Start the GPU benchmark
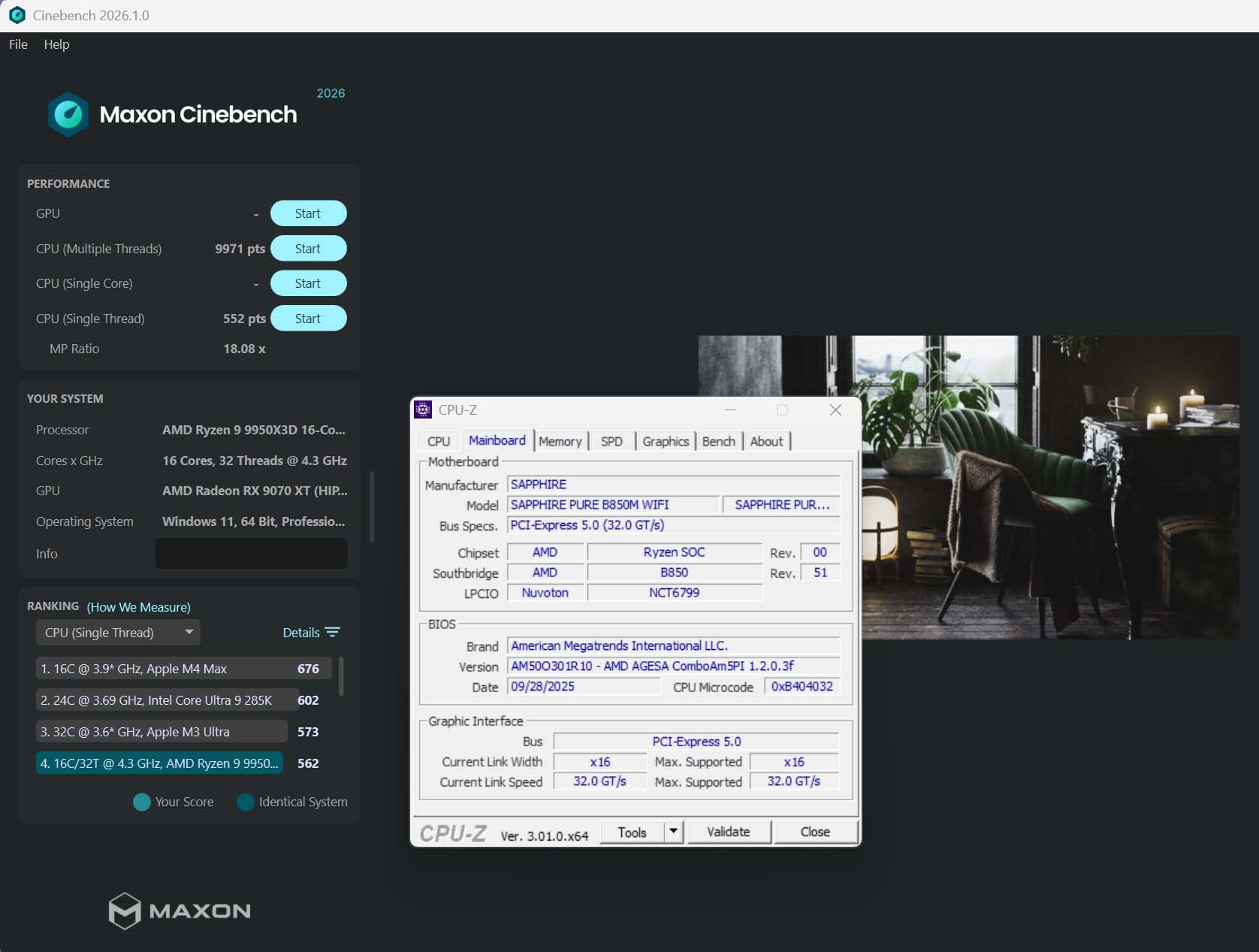1259x952 pixels. [308, 213]
